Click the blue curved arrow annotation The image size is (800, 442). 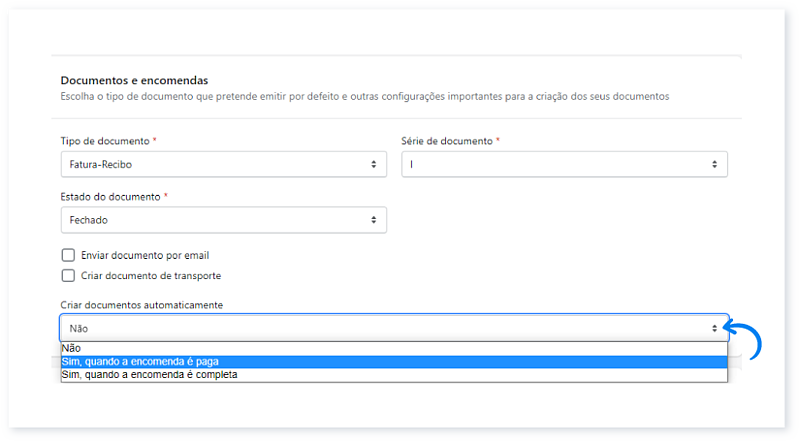pos(744,339)
